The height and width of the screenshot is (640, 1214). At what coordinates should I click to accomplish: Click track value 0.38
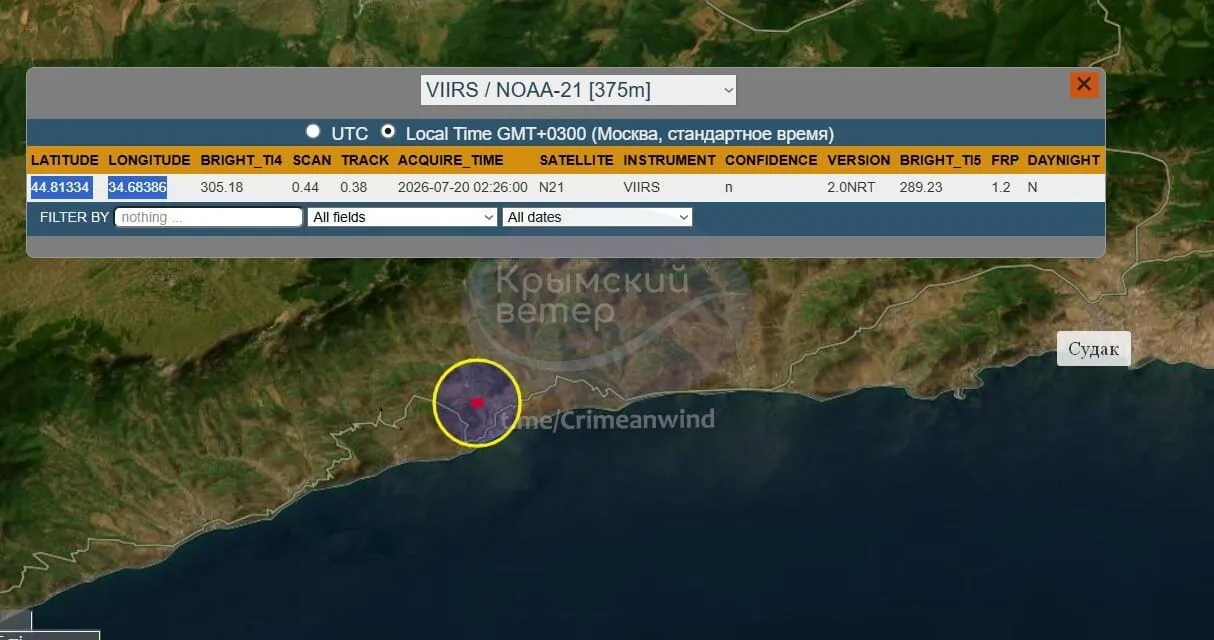point(354,187)
